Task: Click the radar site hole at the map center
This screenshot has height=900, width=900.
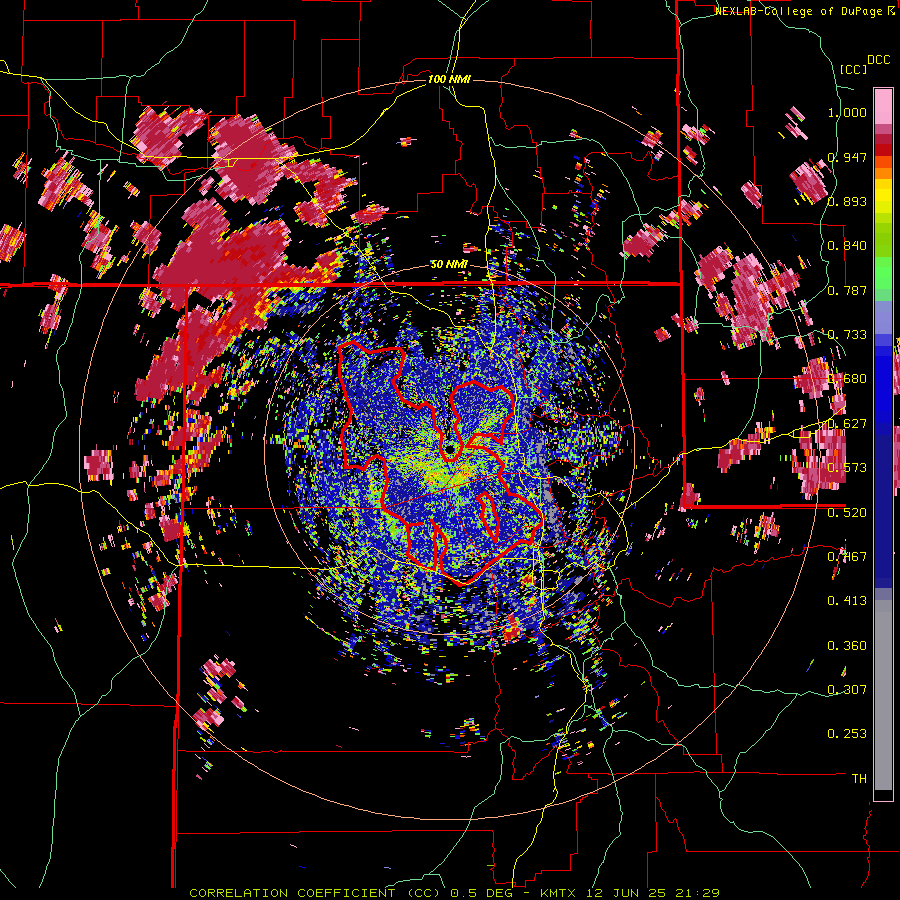Action: [x=451, y=448]
